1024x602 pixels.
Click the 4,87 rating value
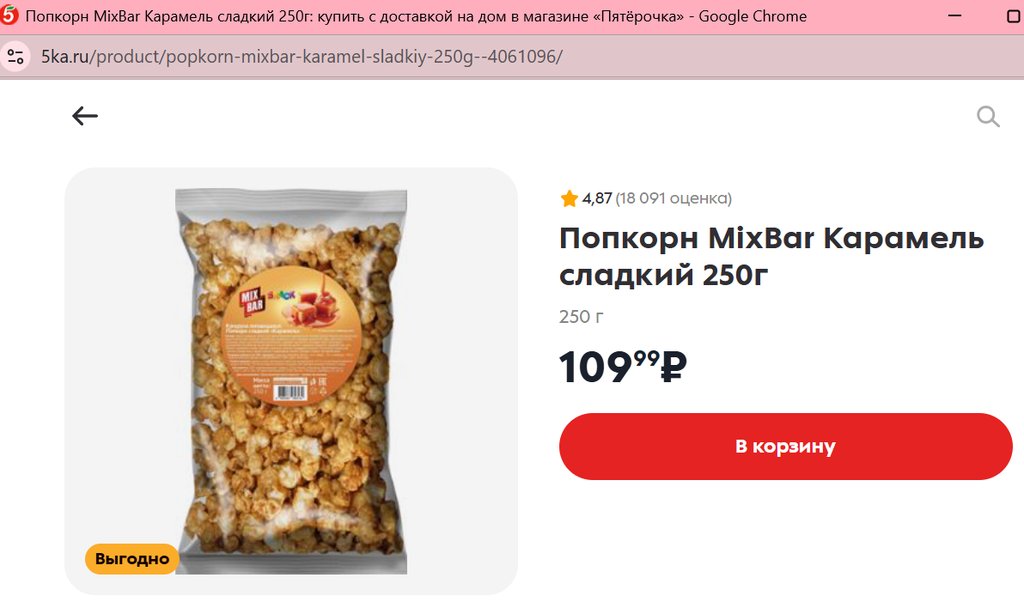coord(597,198)
